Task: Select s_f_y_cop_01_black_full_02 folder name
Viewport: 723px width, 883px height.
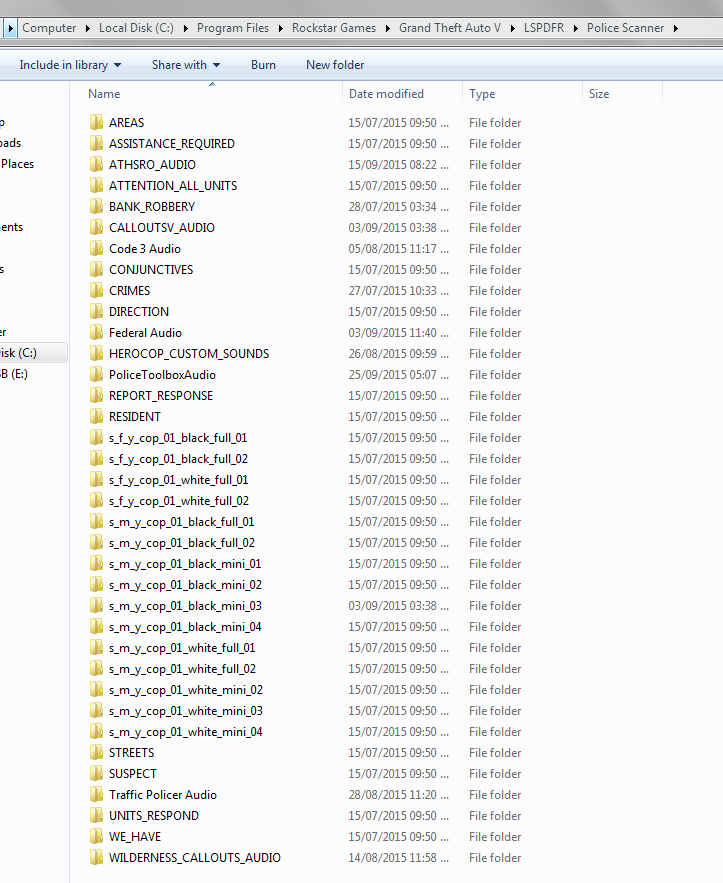Action: tap(178, 459)
